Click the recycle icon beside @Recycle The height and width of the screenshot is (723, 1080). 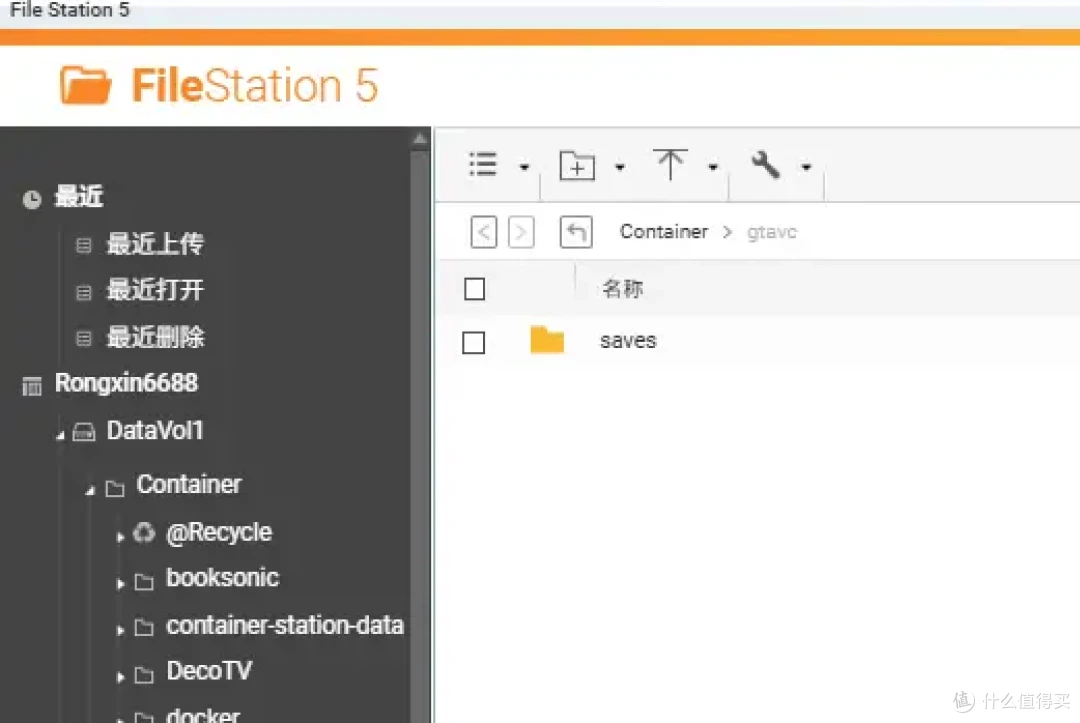coord(143,532)
